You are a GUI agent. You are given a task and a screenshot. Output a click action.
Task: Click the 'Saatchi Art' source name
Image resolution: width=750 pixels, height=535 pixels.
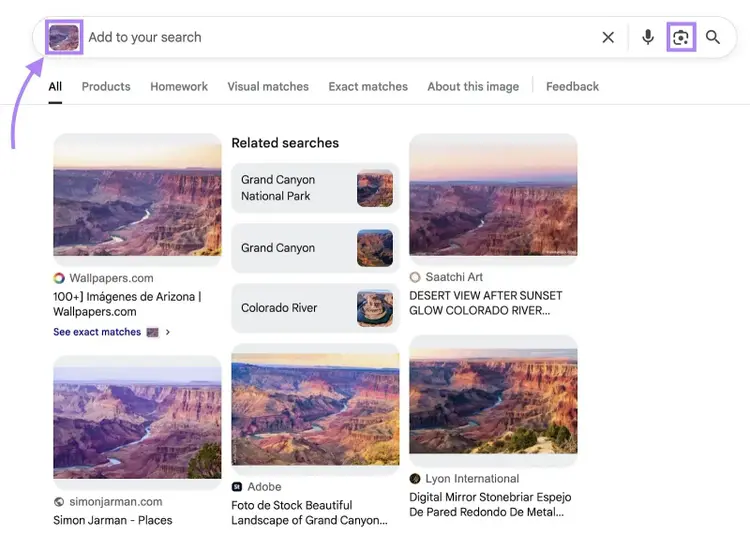point(454,277)
